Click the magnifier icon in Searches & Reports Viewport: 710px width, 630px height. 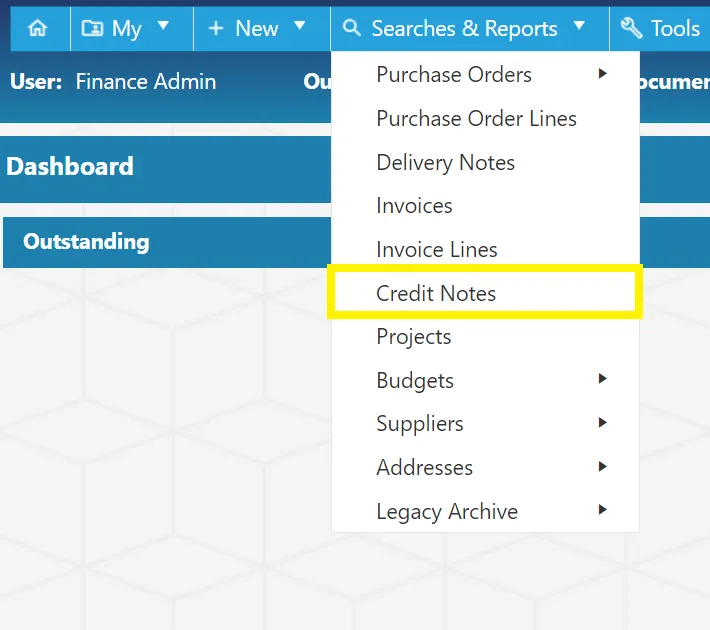[351, 28]
